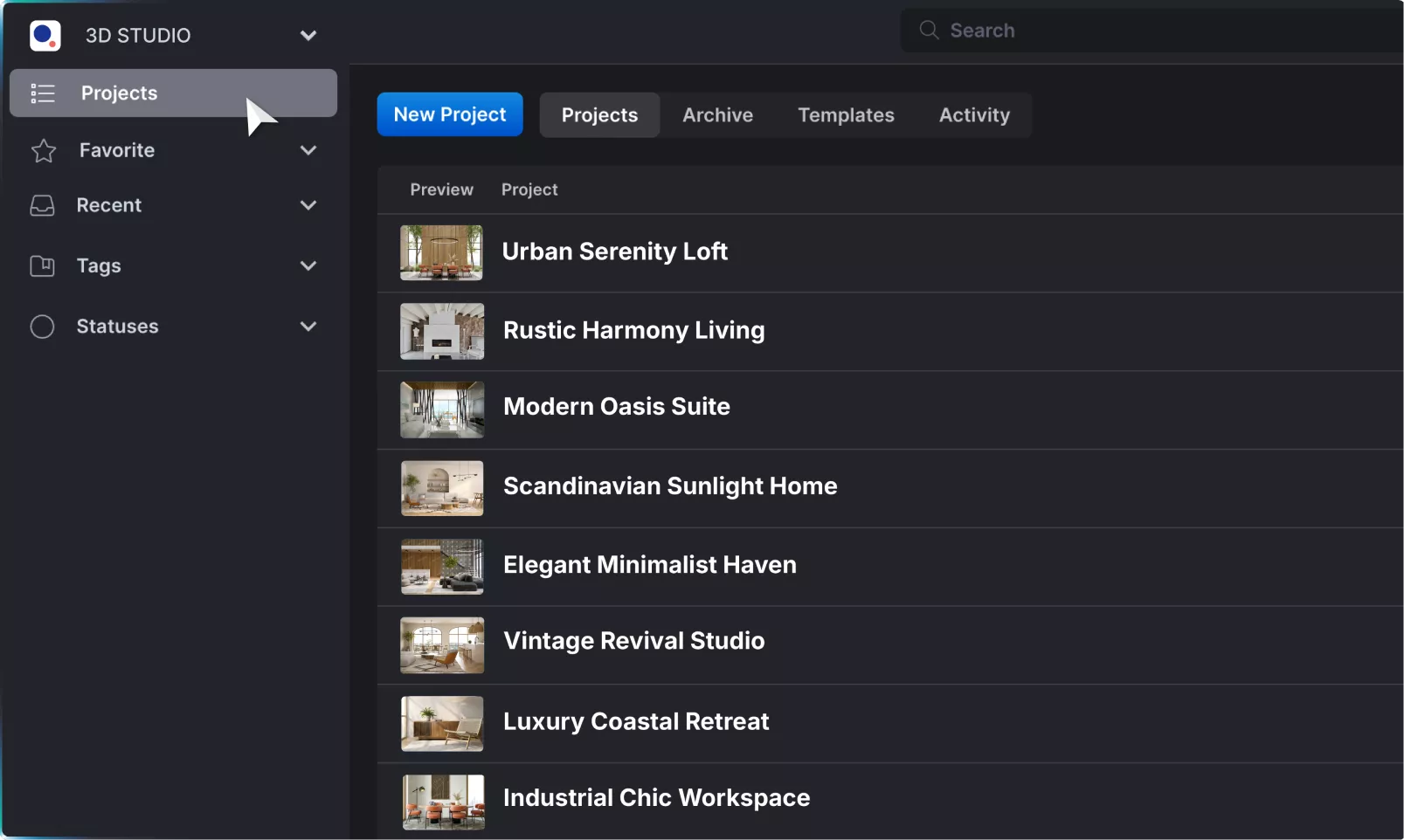Switch to the Activity tab
The height and width of the screenshot is (840, 1404).
pos(973,115)
